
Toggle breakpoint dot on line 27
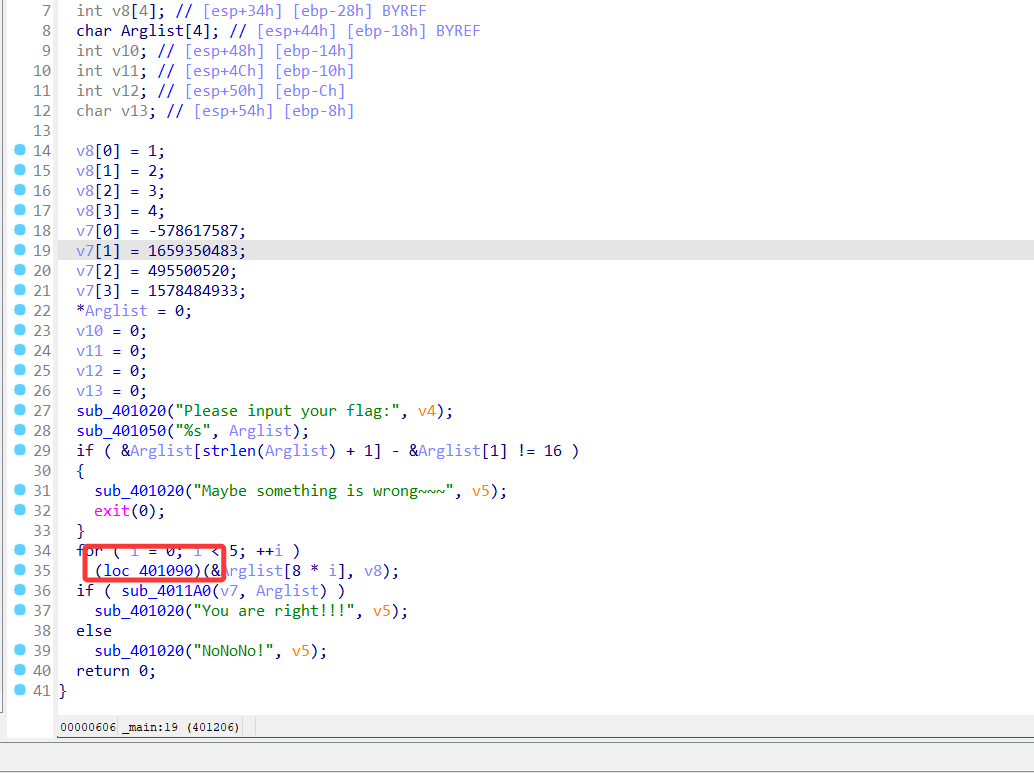click(x=20, y=410)
